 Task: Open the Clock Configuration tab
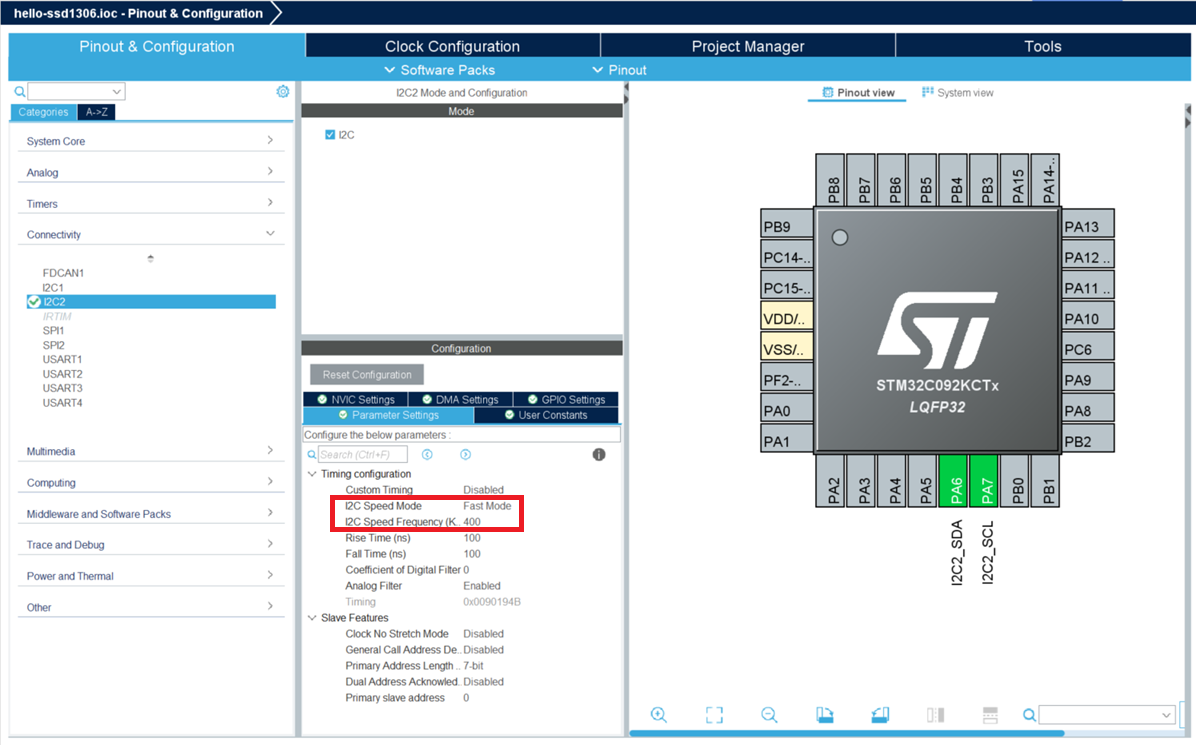[x=452, y=46]
